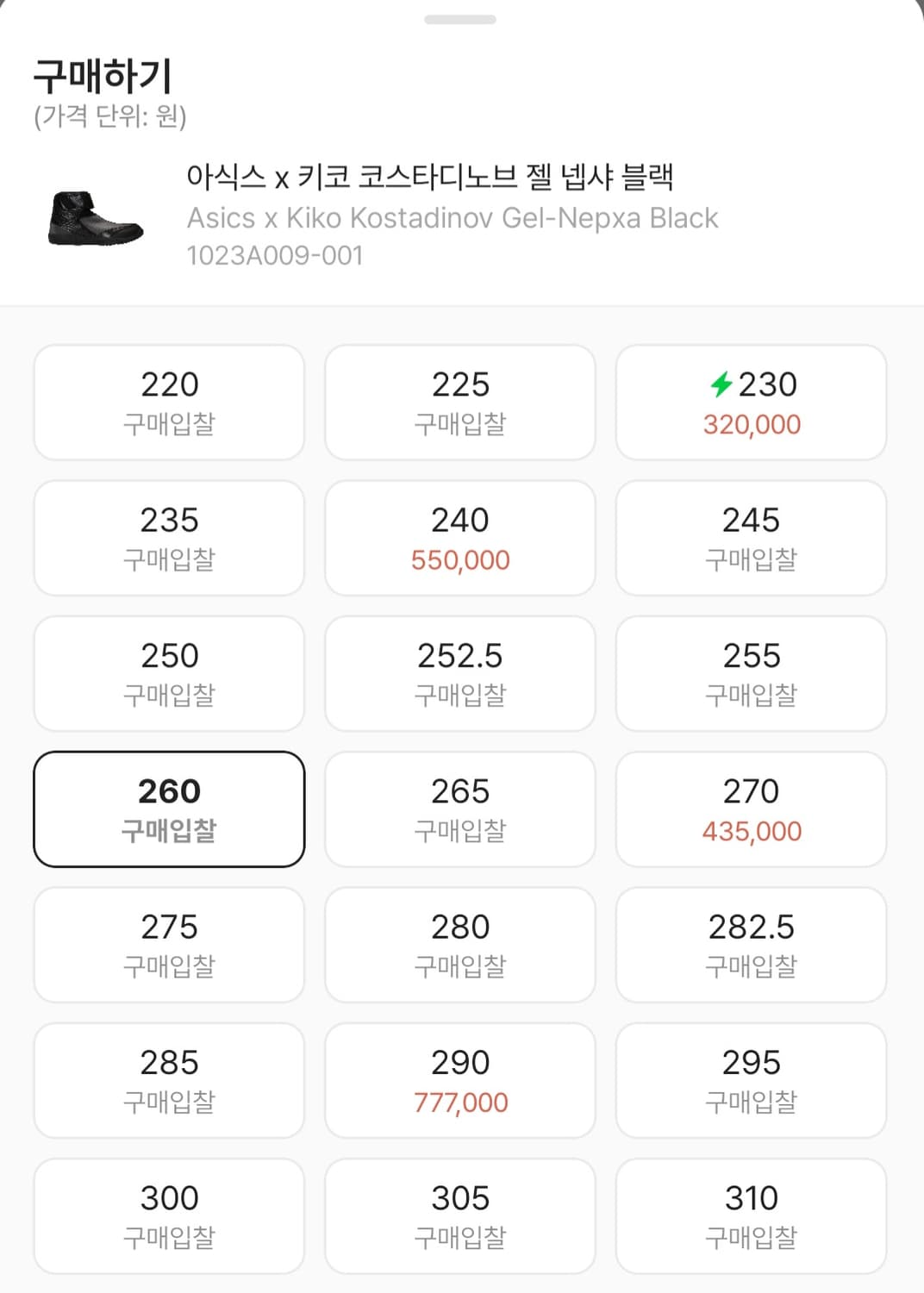Select size 275 purchase bid

pos(169,946)
